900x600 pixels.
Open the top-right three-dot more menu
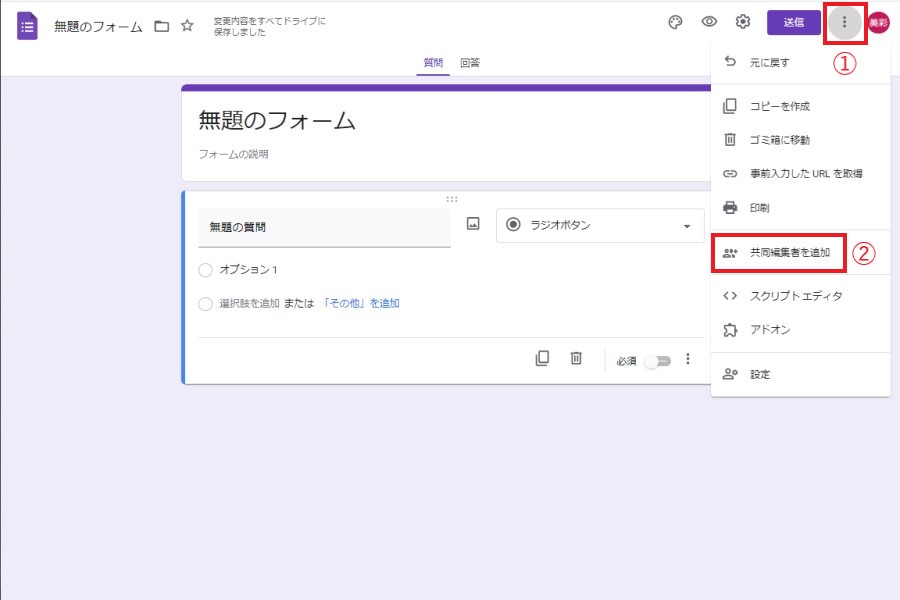pos(845,22)
